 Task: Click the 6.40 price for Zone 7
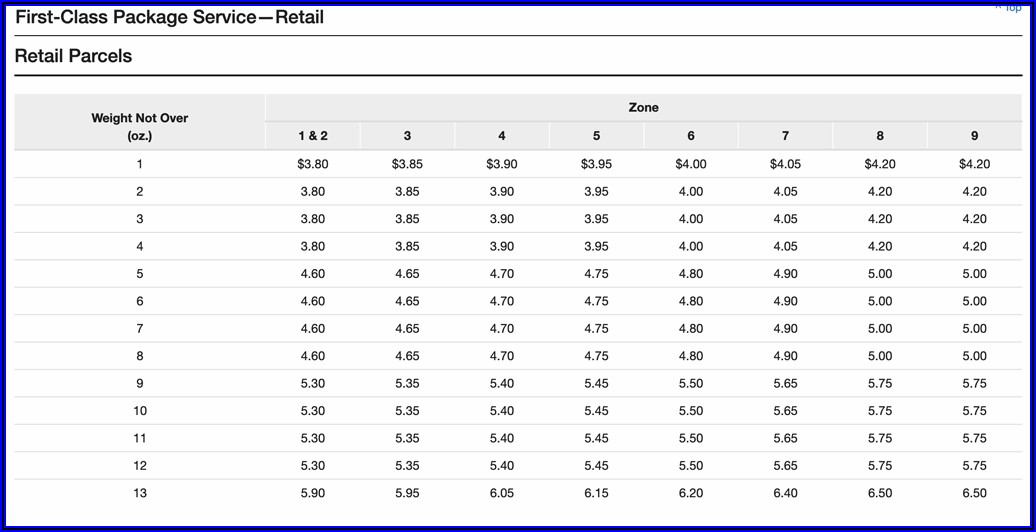[x=785, y=493]
